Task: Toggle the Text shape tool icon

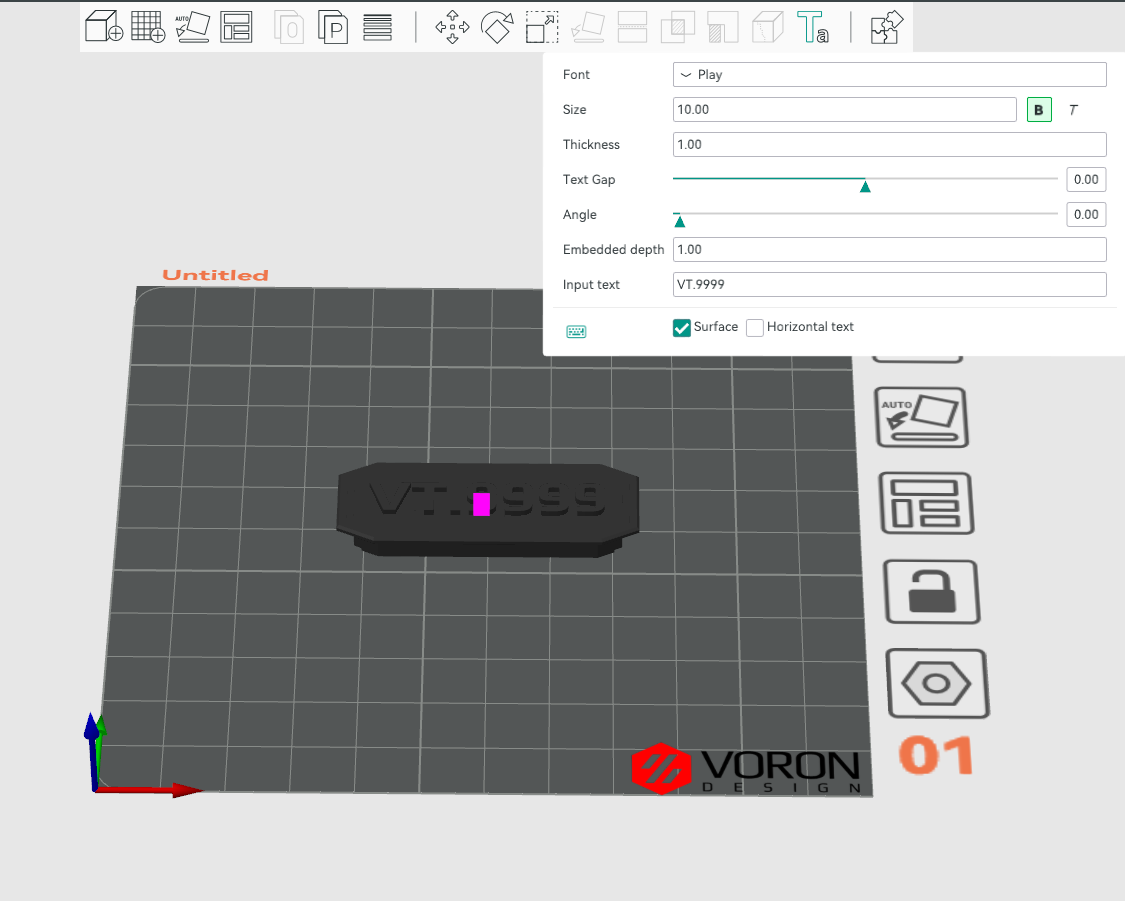Action: coord(812,27)
